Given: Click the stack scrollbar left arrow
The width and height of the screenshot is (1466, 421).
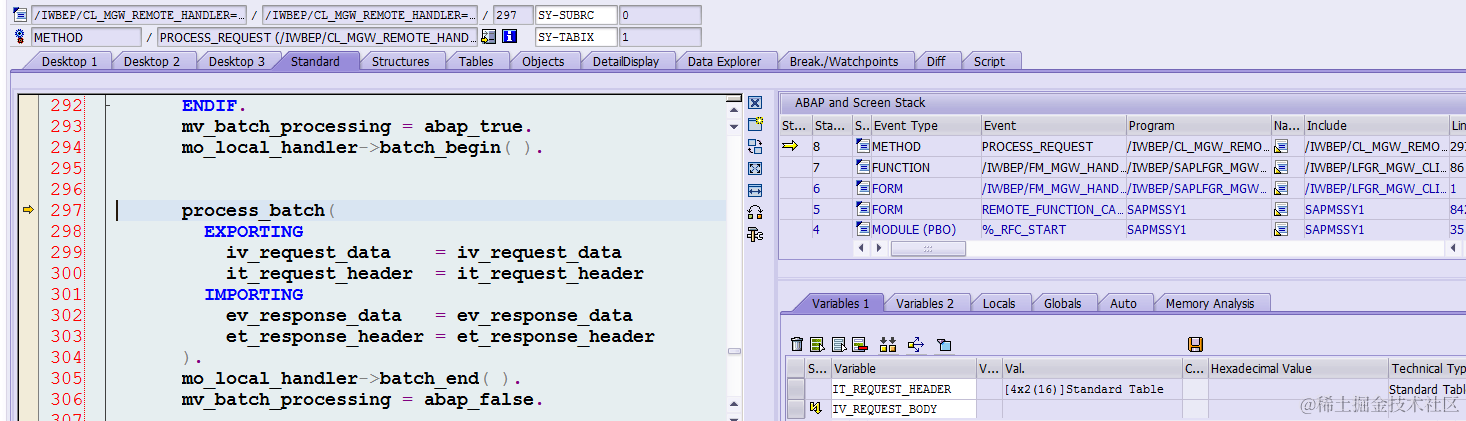Looking at the screenshot, I should tap(863, 249).
